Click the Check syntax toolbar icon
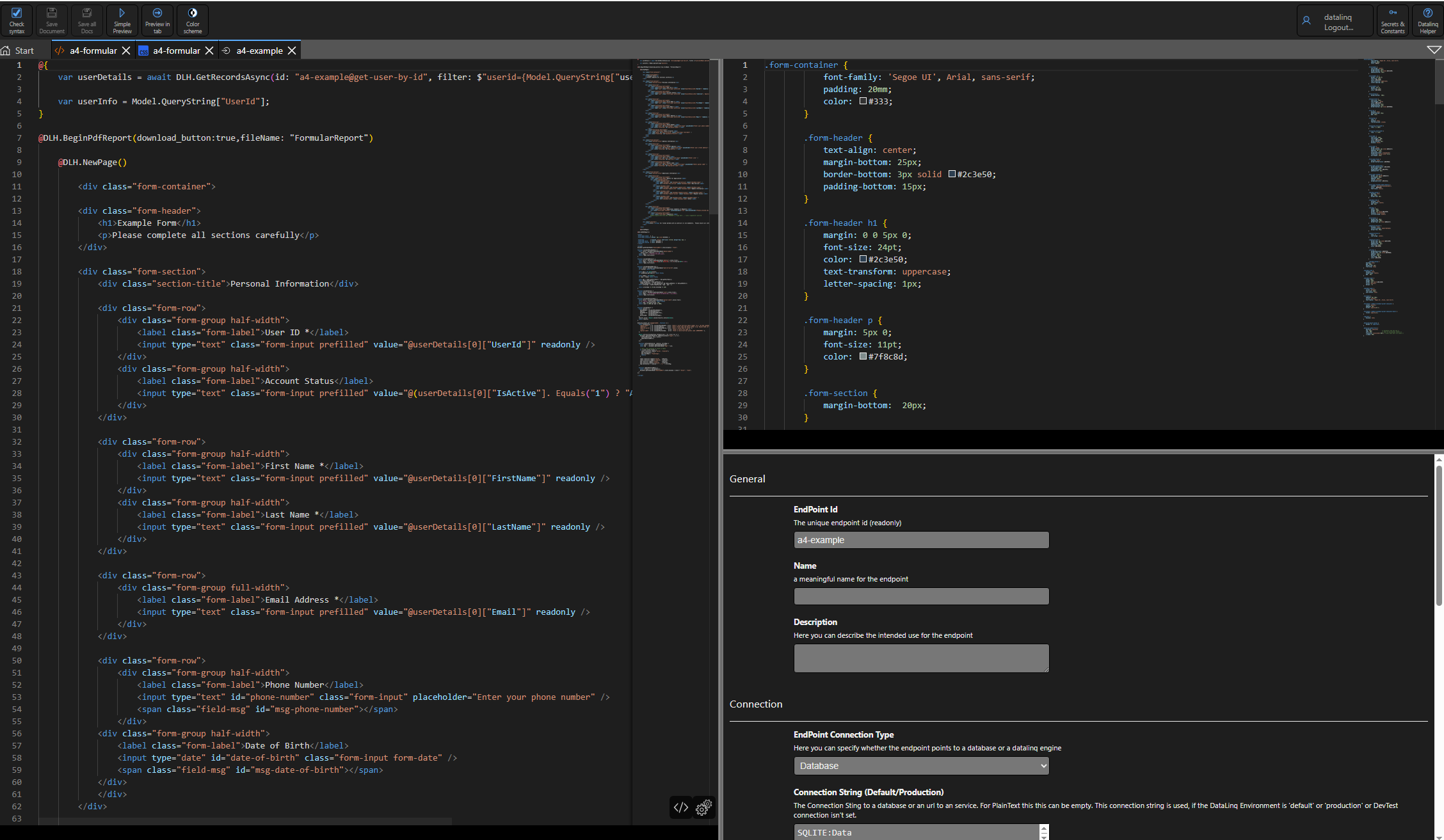The height and width of the screenshot is (840, 1444). point(17,20)
